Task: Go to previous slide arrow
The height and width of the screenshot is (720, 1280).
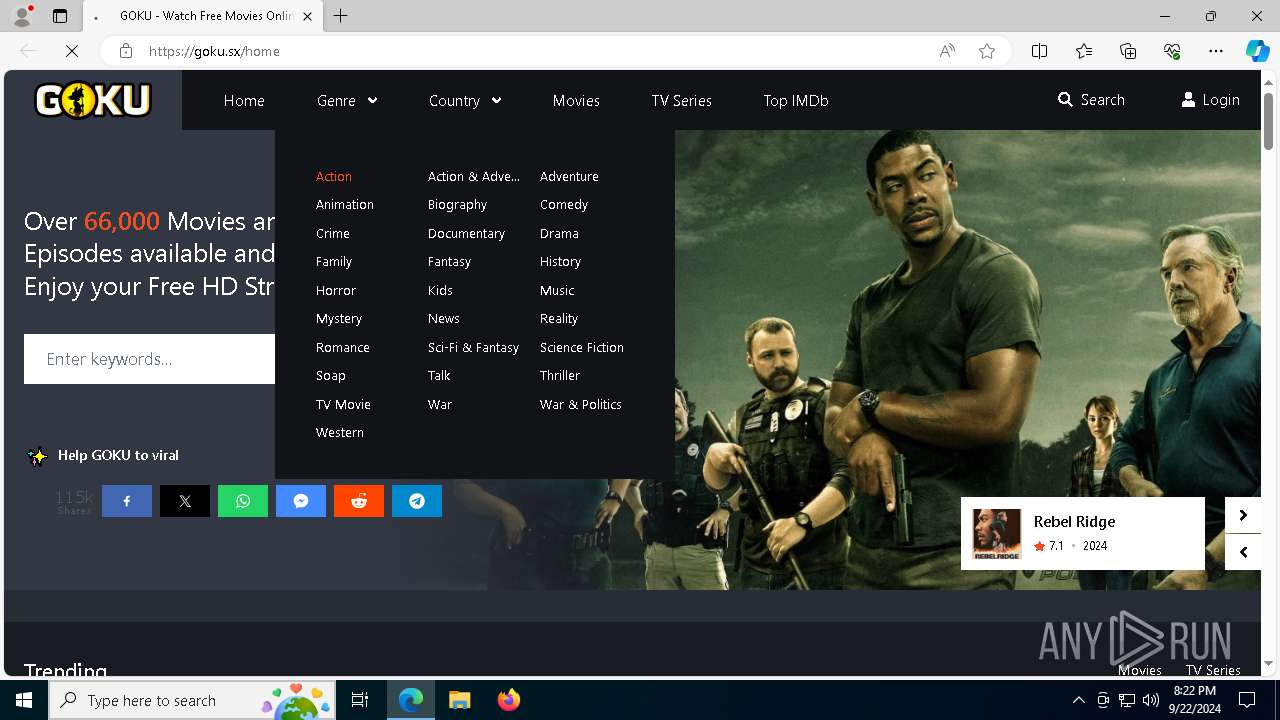Action: (1243, 552)
